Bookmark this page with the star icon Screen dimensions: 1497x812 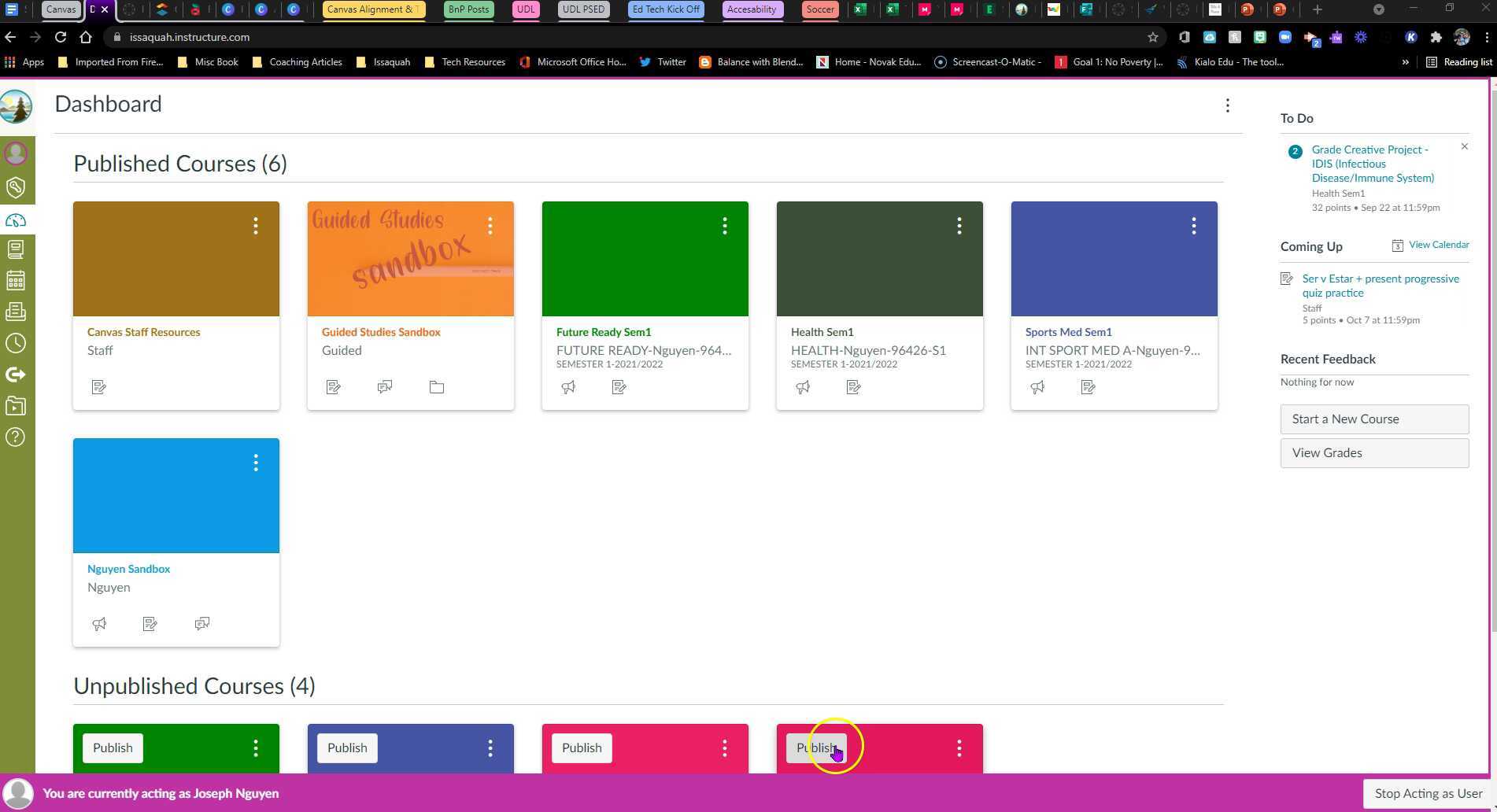coord(1152,37)
